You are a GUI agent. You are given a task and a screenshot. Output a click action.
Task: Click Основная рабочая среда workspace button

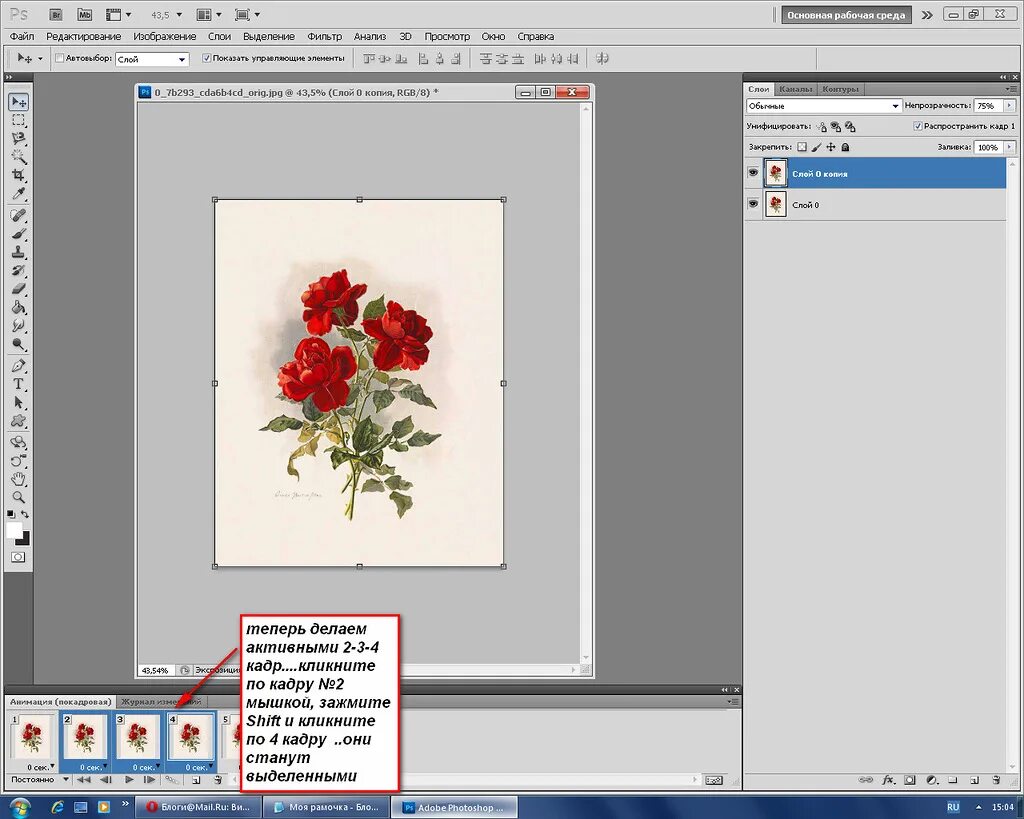point(846,15)
